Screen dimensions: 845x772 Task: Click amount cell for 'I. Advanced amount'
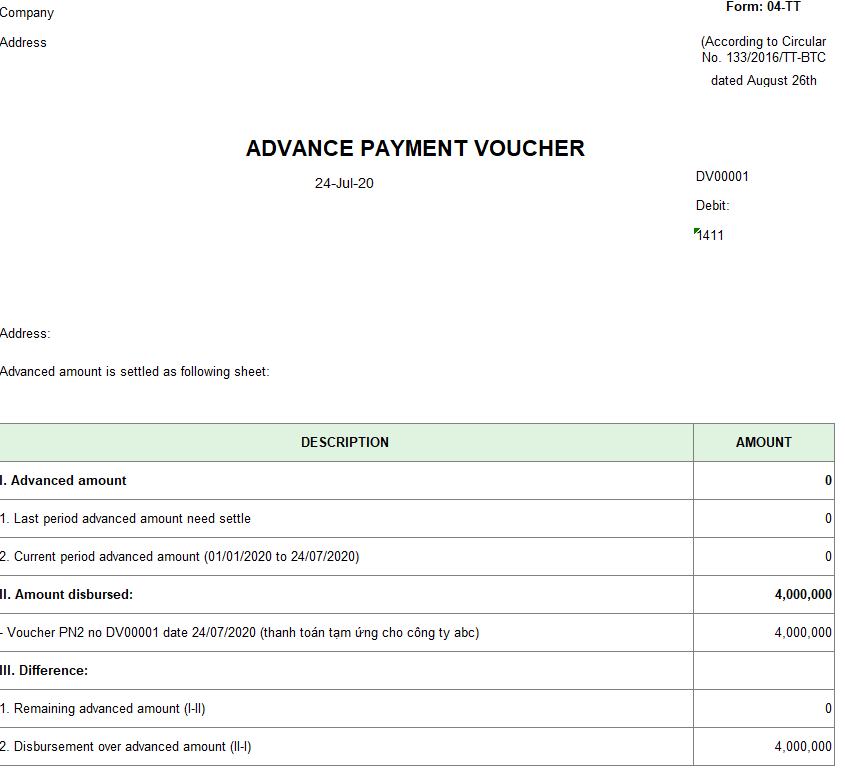tap(763, 481)
